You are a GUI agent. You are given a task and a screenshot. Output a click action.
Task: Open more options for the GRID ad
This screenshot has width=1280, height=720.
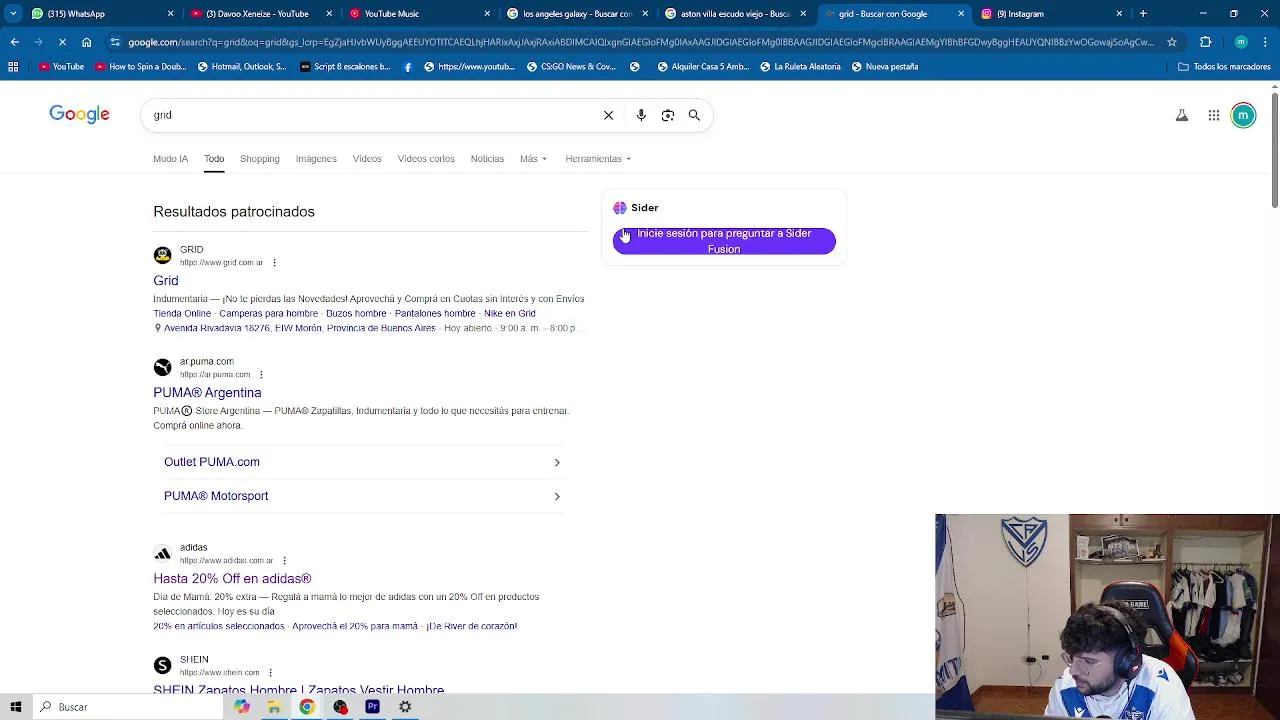[x=274, y=263]
